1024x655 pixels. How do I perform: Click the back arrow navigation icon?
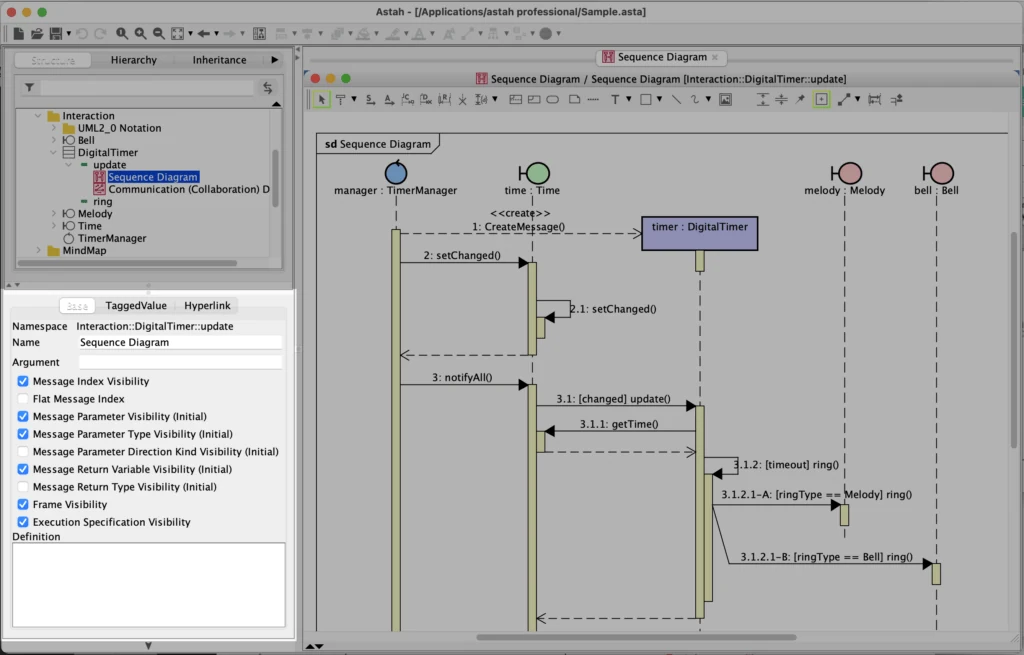click(204, 33)
